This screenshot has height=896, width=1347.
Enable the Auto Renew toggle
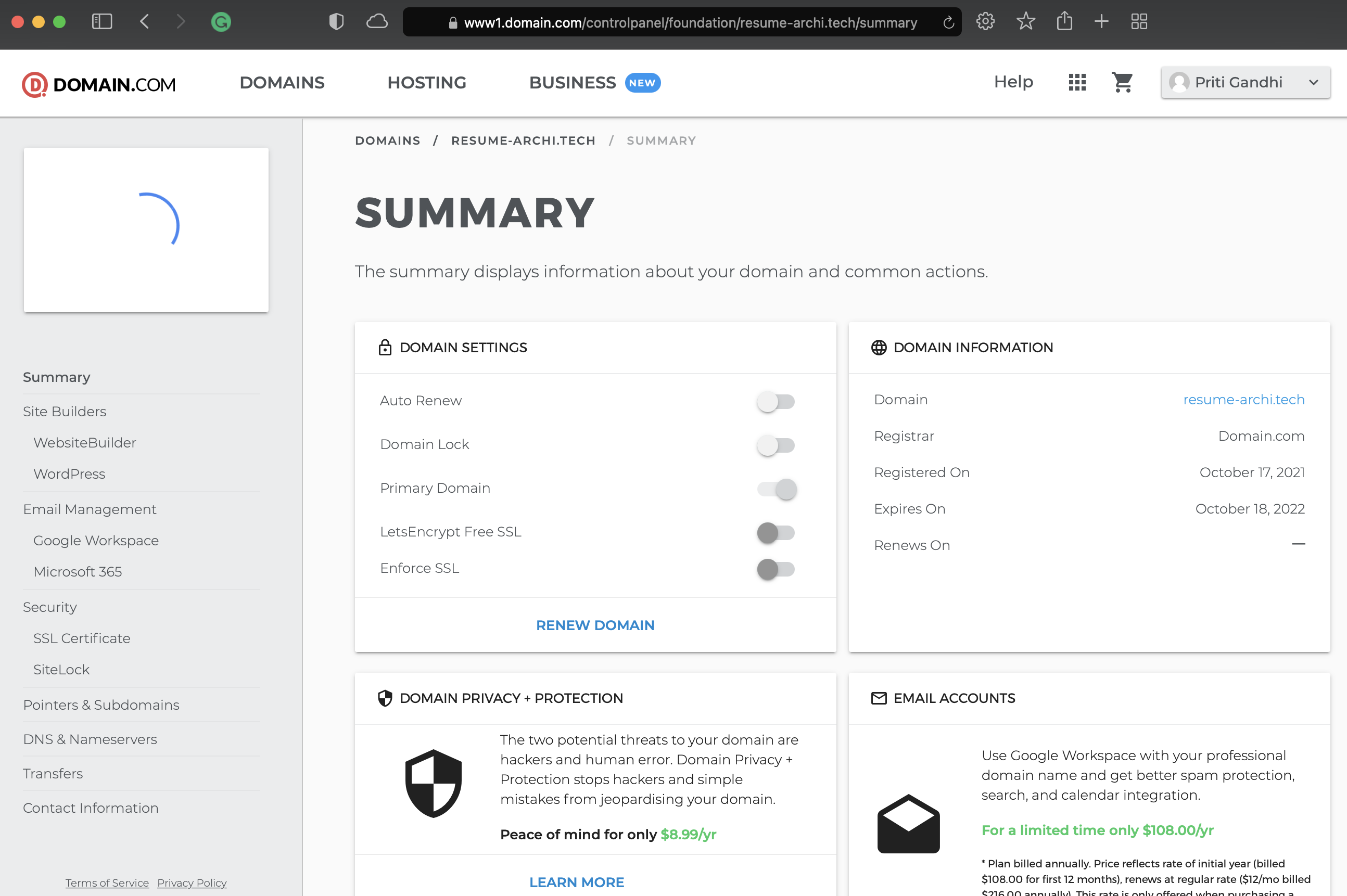pyautogui.click(x=776, y=402)
